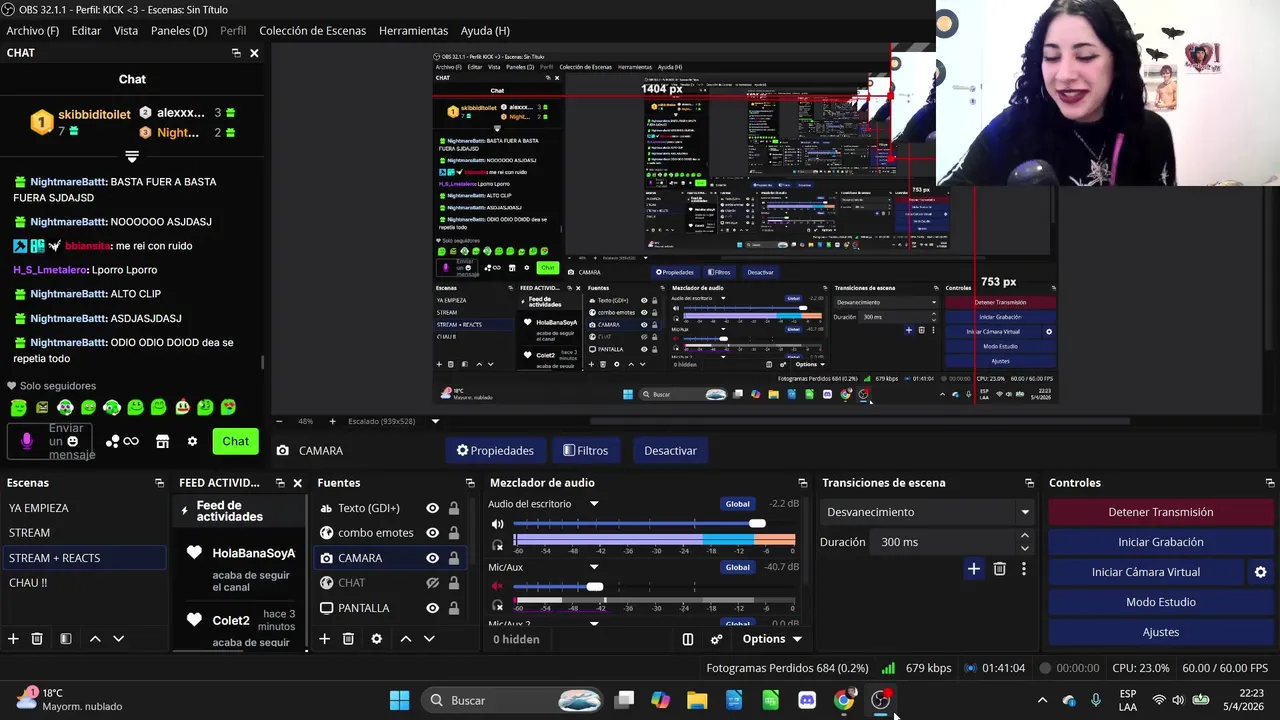The image size is (1280, 720).
Task: Add a scene transition with plus button
Action: pyautogui.click(x=973, y=569)
